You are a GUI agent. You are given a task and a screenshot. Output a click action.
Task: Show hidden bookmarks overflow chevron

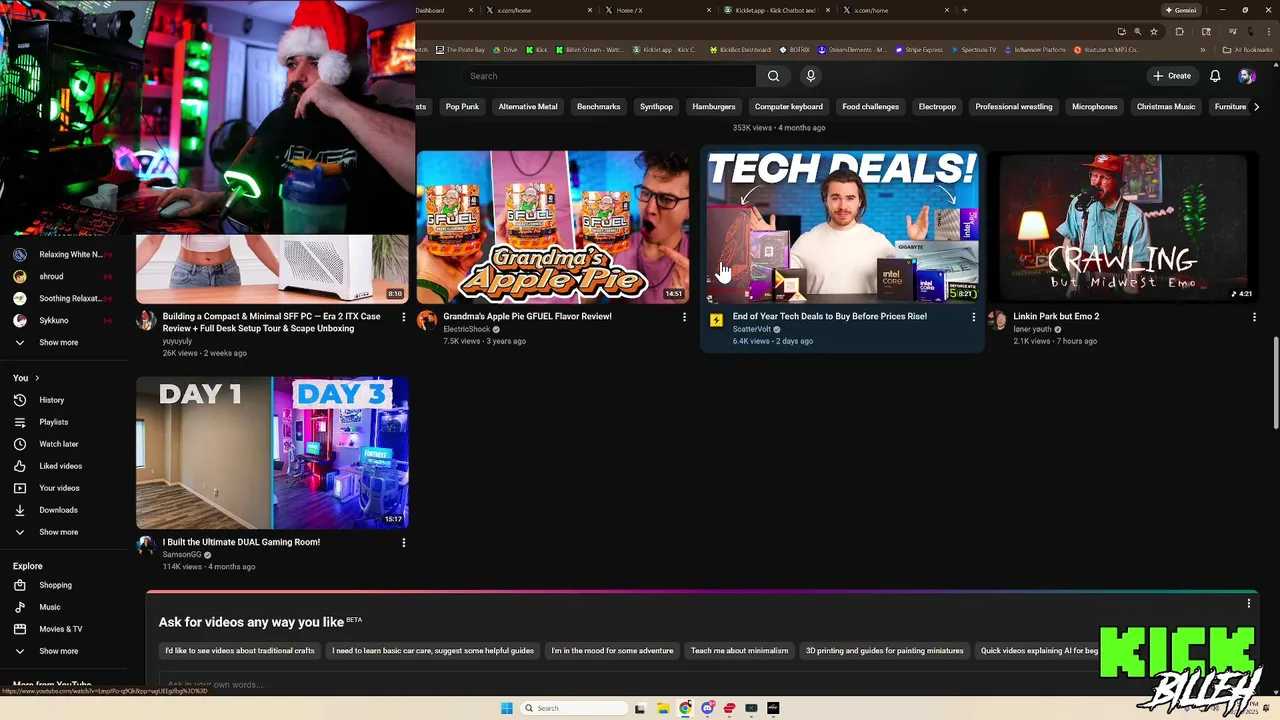point(1203,50)
